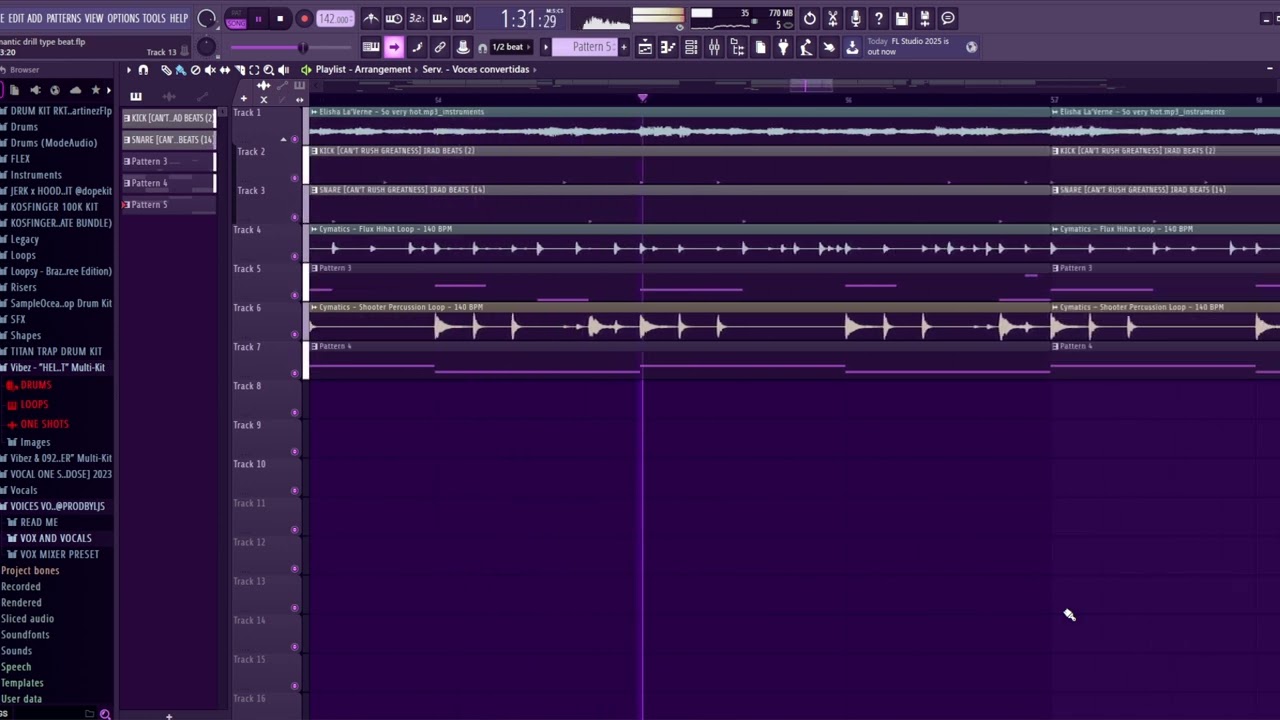
Task: Toggle overdub recording (blend notes)
Action: 440,18
